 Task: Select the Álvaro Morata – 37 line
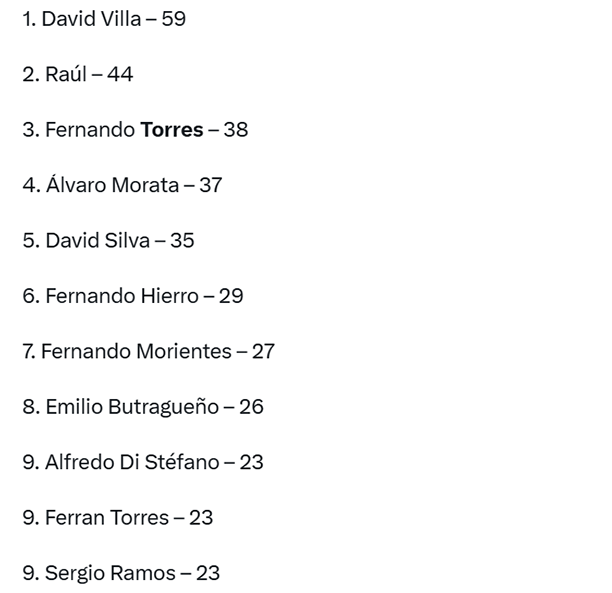pyautogui.click(x=122, y=185)
